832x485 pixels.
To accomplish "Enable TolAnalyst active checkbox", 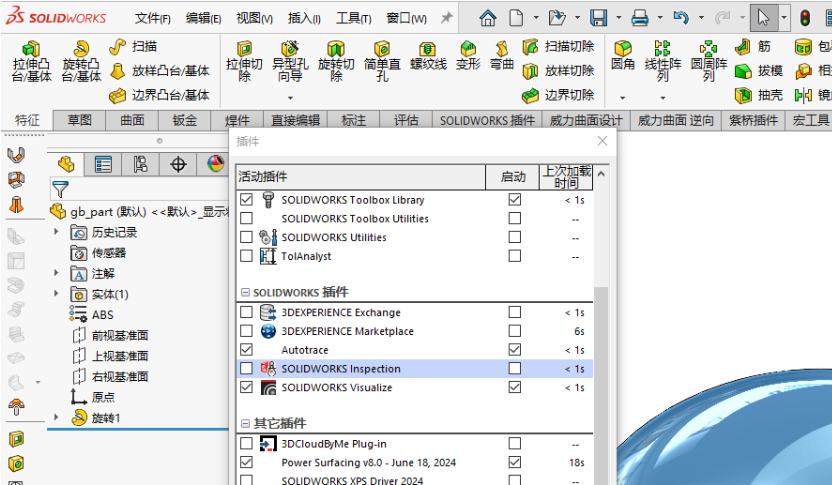I will (246, 256).
